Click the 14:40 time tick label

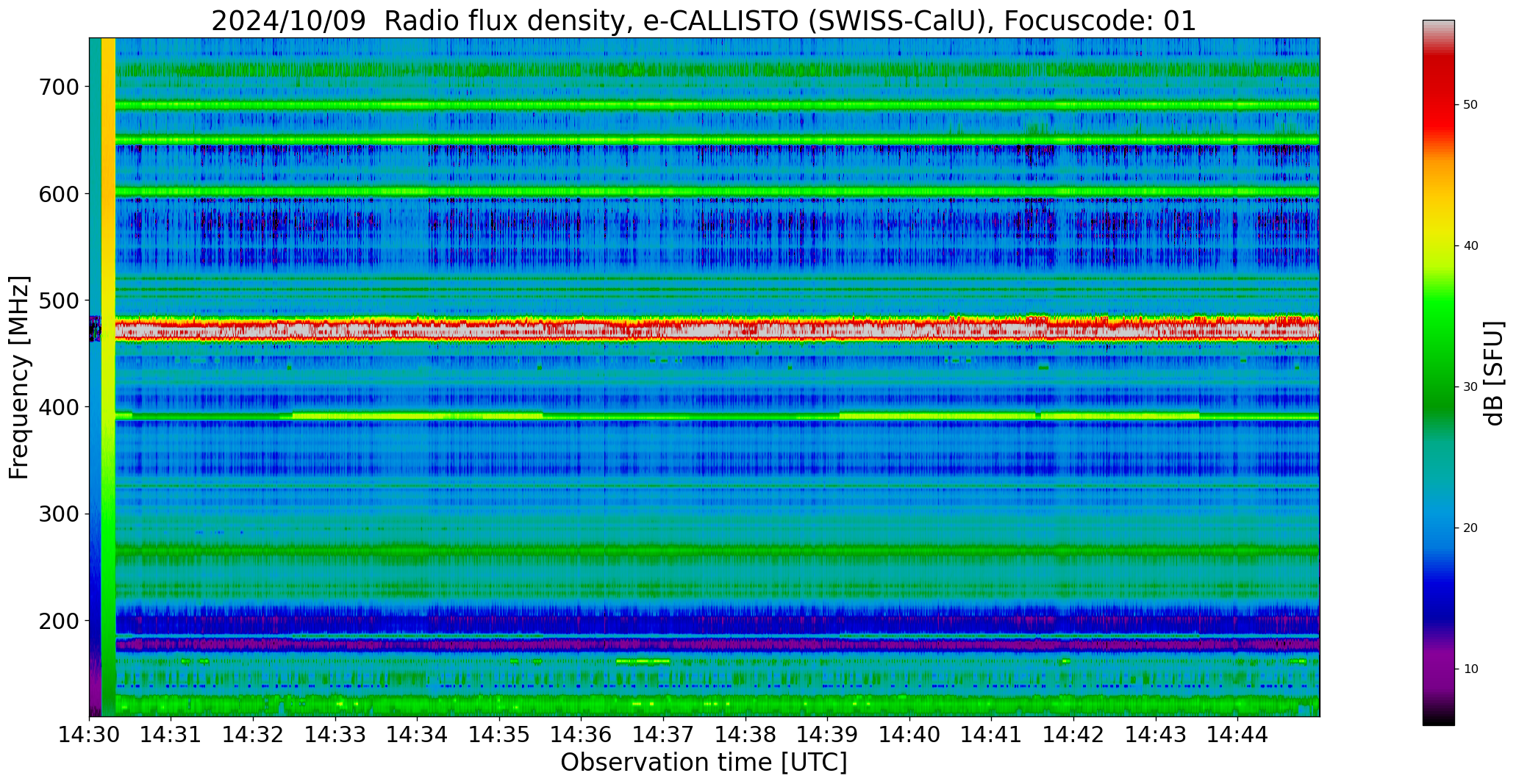click(x=909, y=734)
